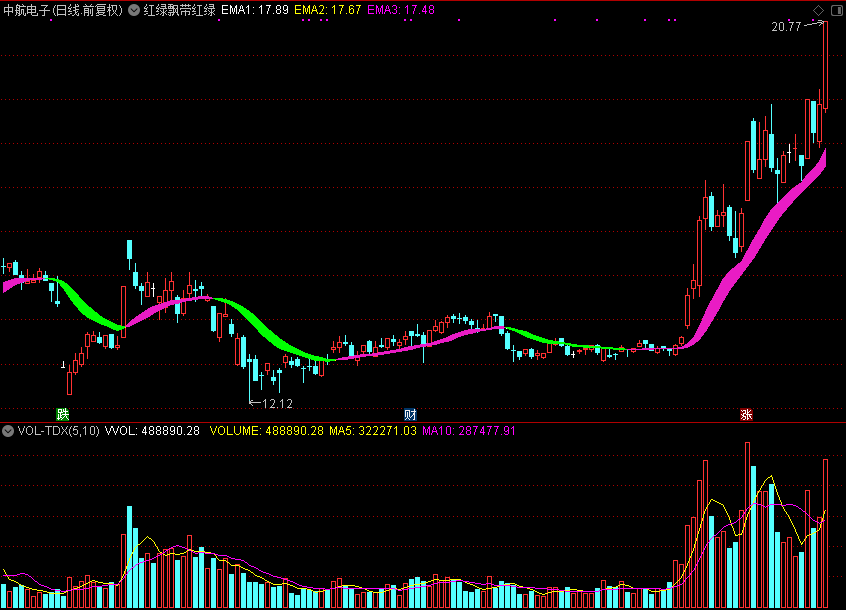Click the EMA2: 17.67 value
The height and width of the screenshot is (610, 846).
tap(328, 10)
